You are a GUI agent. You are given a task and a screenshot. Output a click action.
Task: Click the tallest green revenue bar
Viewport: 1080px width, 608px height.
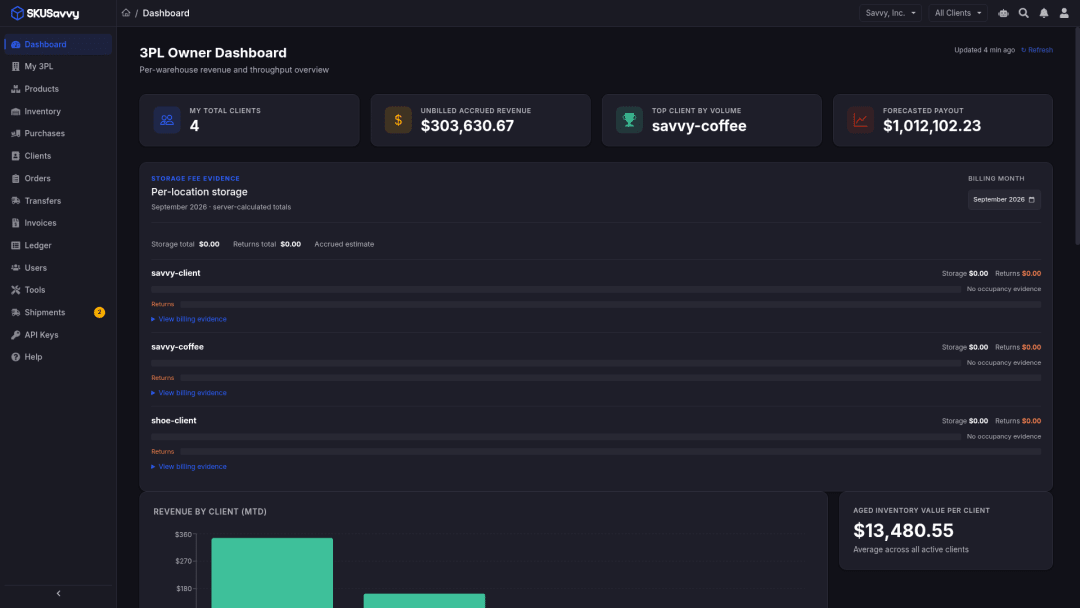coord(272,573)
